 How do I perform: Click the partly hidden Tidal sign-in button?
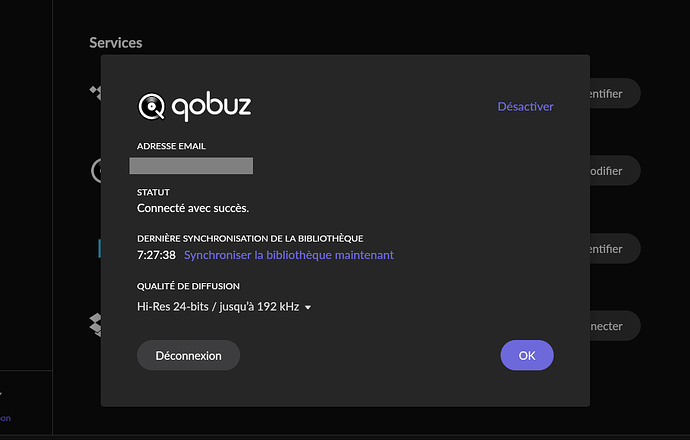(x=615, y=93)
